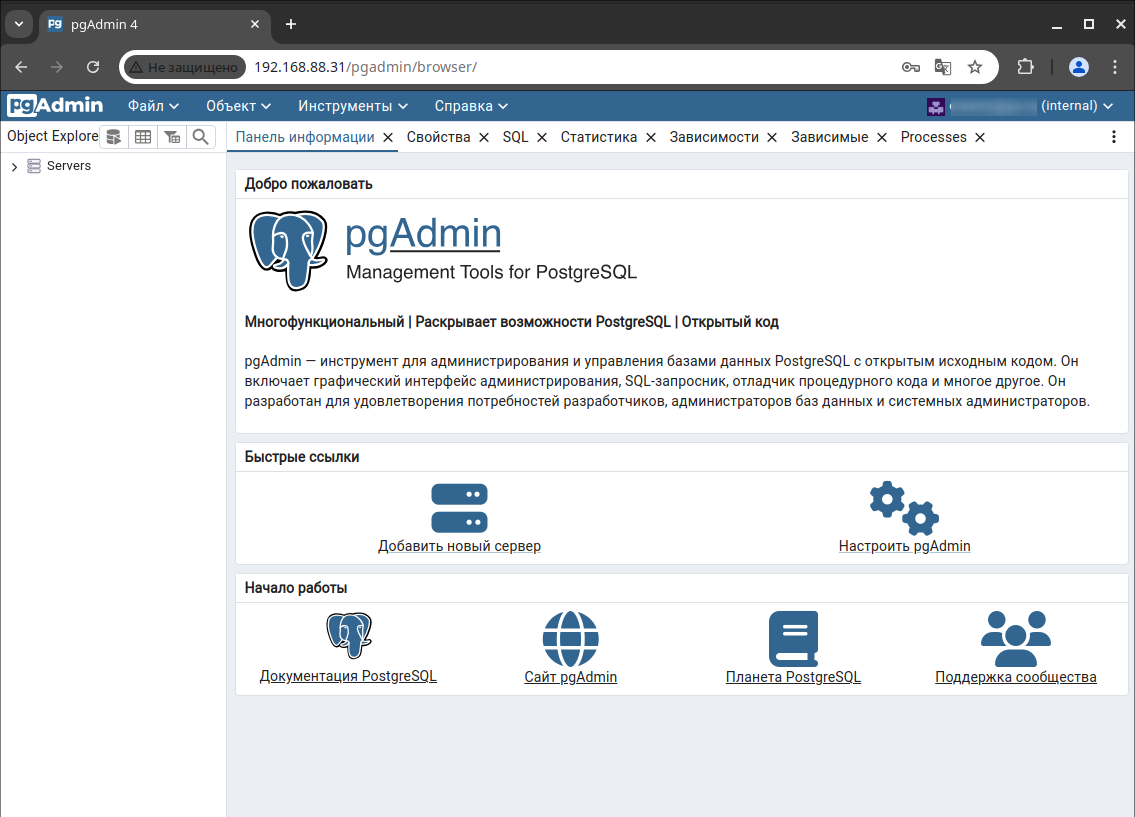The height and width of the screenshot is (817, 1135).
Task: Click the 'Настроить pgAdmin' link
Action: (904, 546)
